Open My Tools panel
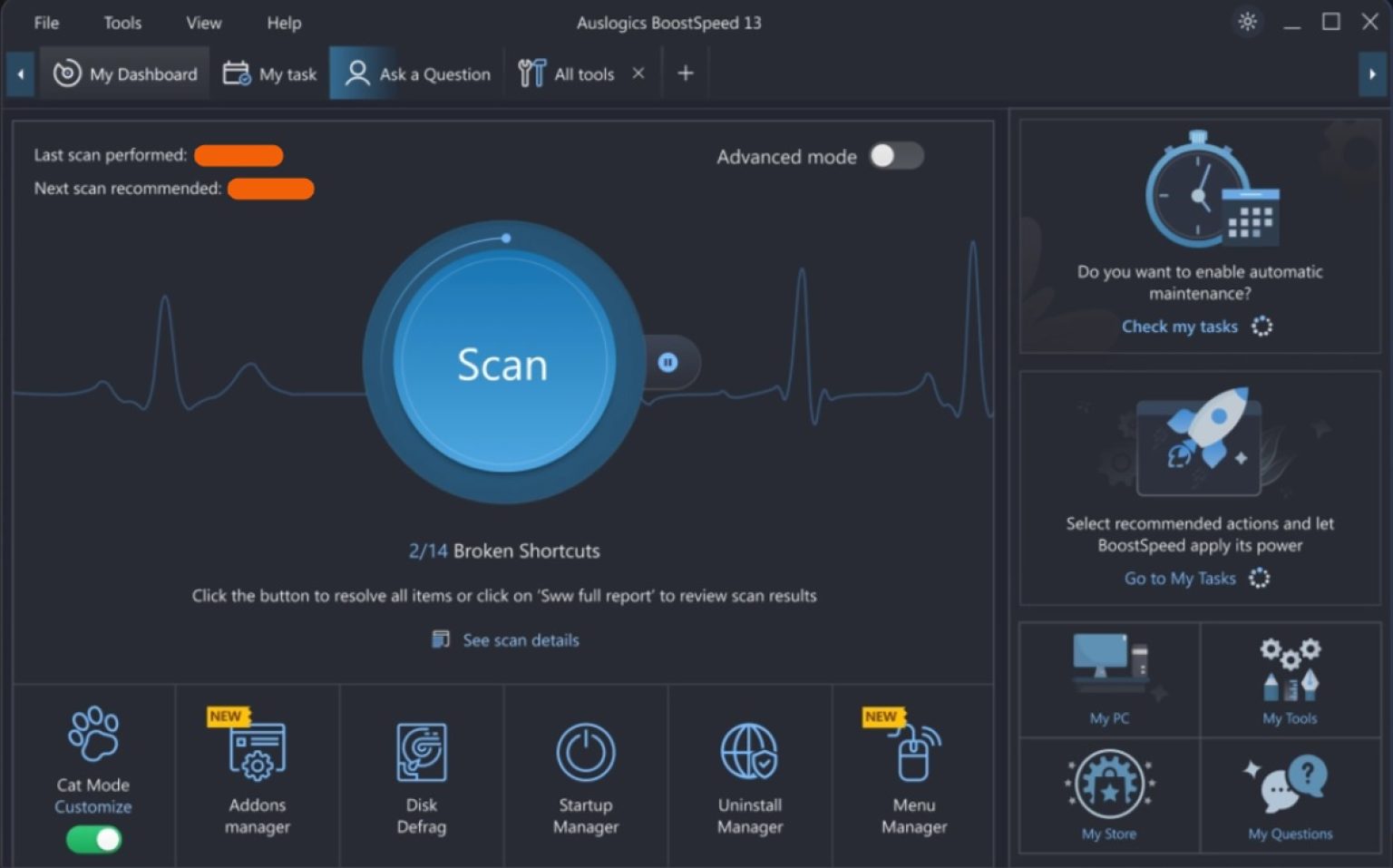 point(1290,678)
